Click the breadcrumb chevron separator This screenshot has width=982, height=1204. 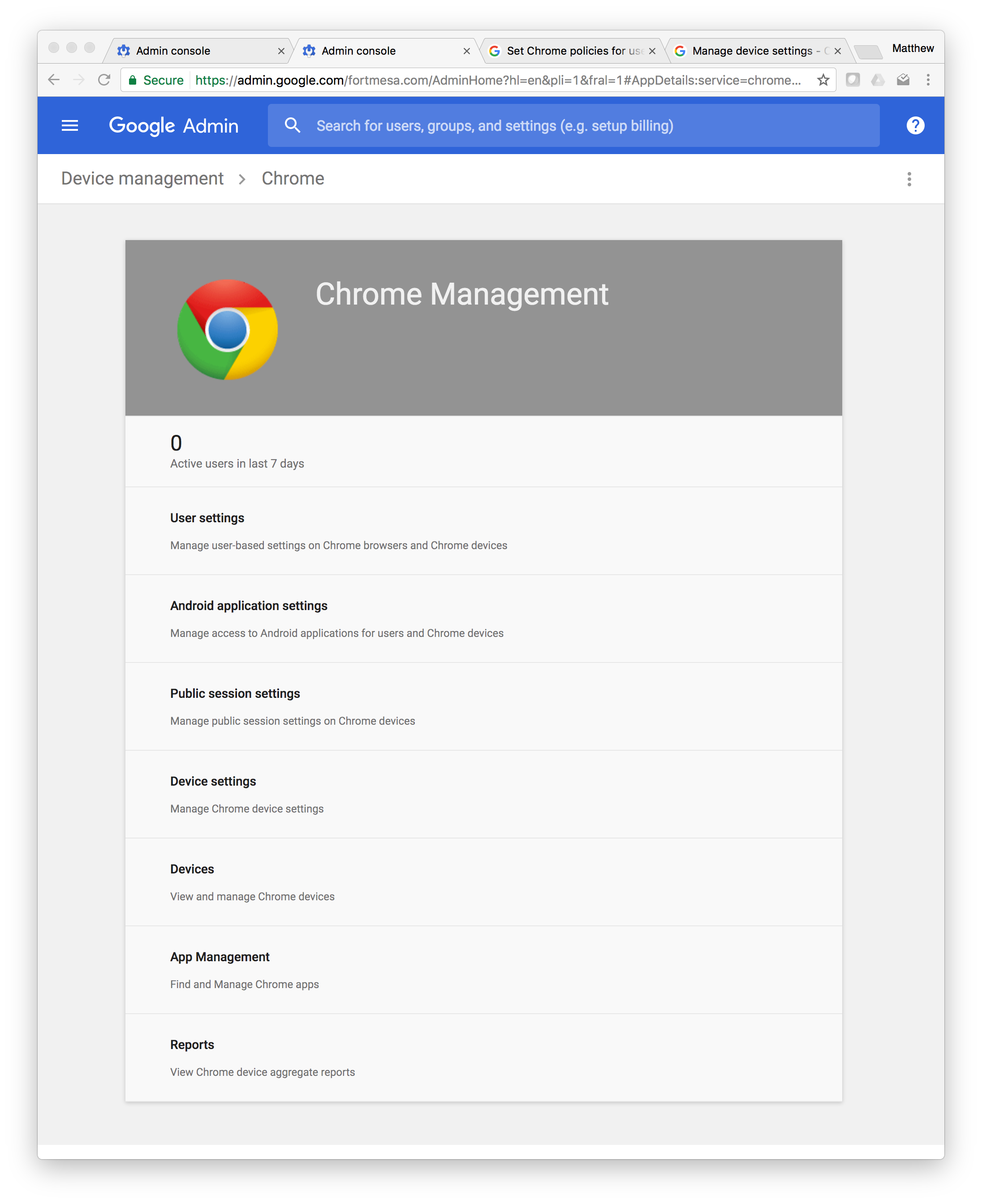click(242, 179)
